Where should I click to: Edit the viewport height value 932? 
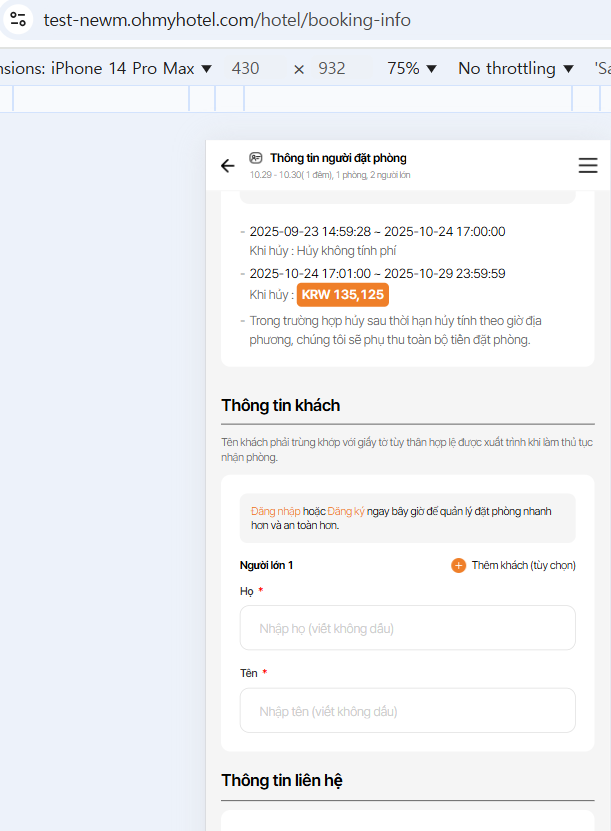click(332, 68)
